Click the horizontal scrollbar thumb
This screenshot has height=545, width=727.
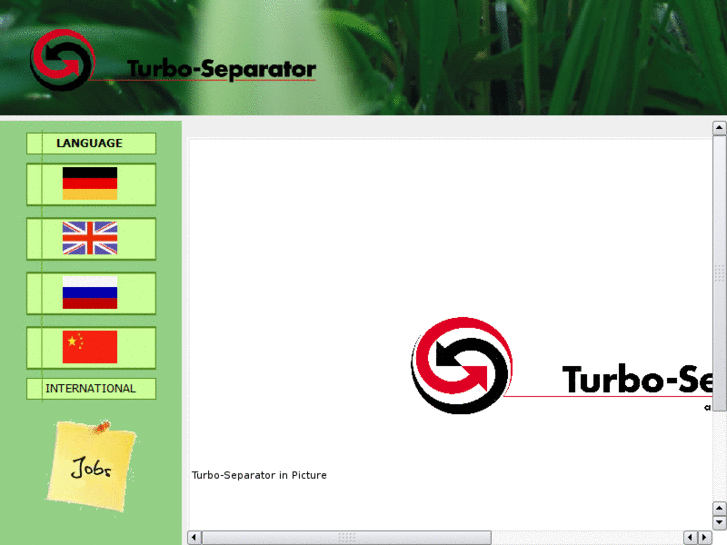click(346, 538)
